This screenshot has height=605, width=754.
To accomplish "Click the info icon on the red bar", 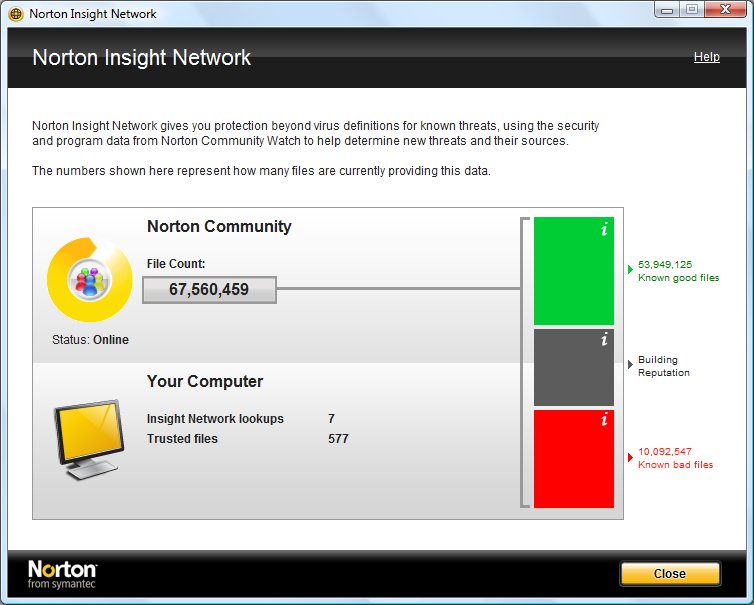I will click(604, 419).
